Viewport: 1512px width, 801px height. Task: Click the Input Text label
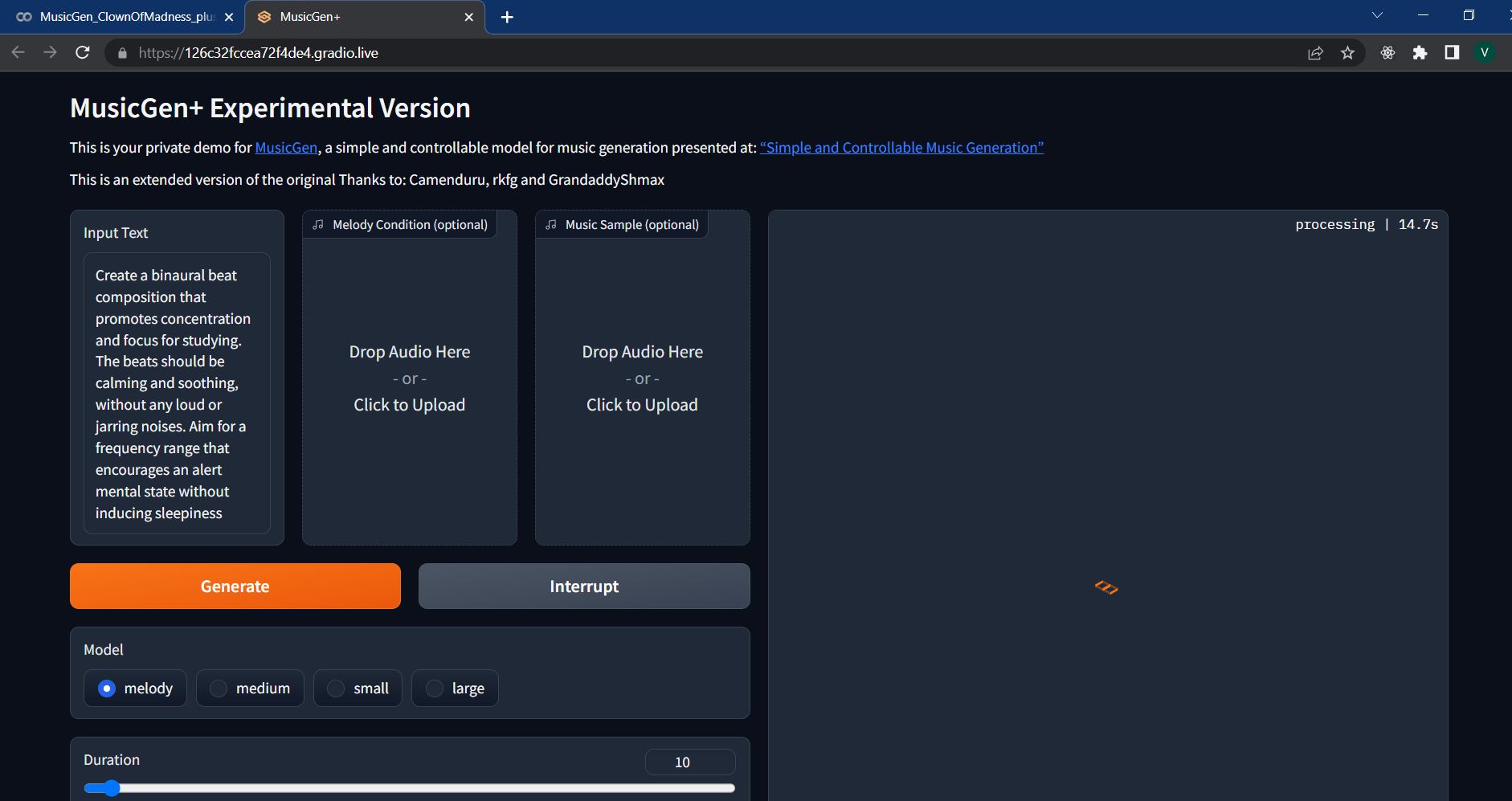click(116, 233)
